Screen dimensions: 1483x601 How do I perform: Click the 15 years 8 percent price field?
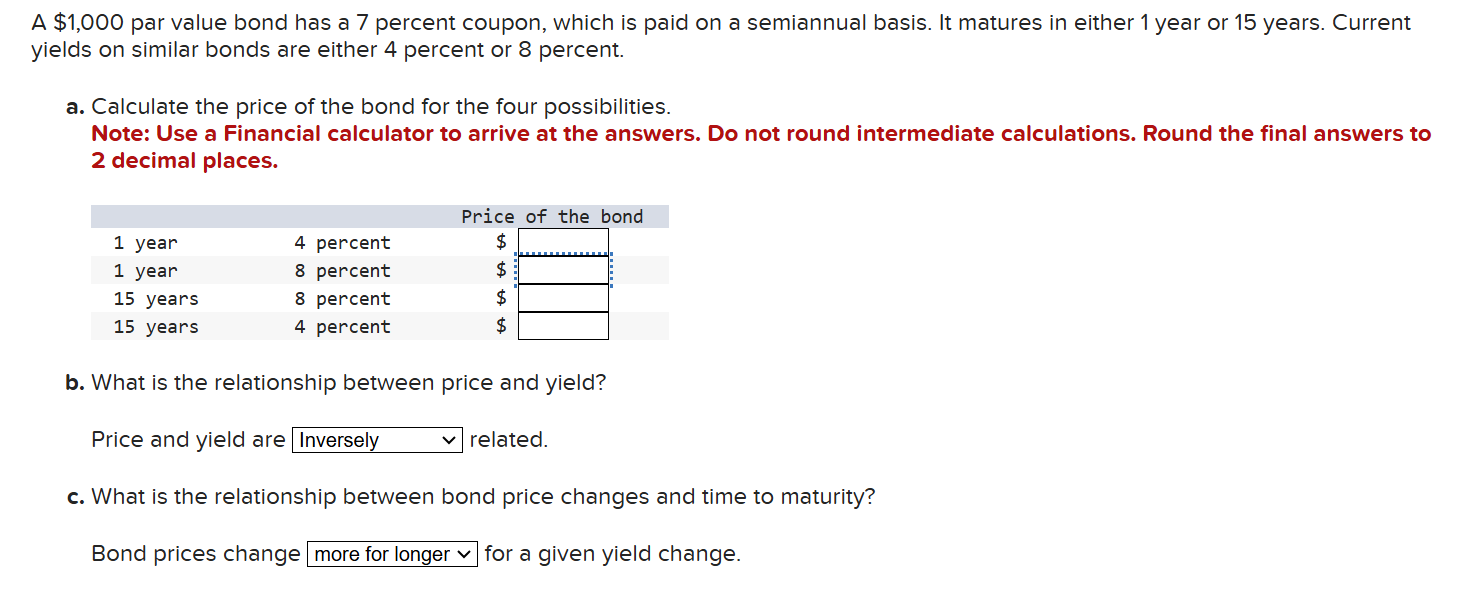[562, 296]
